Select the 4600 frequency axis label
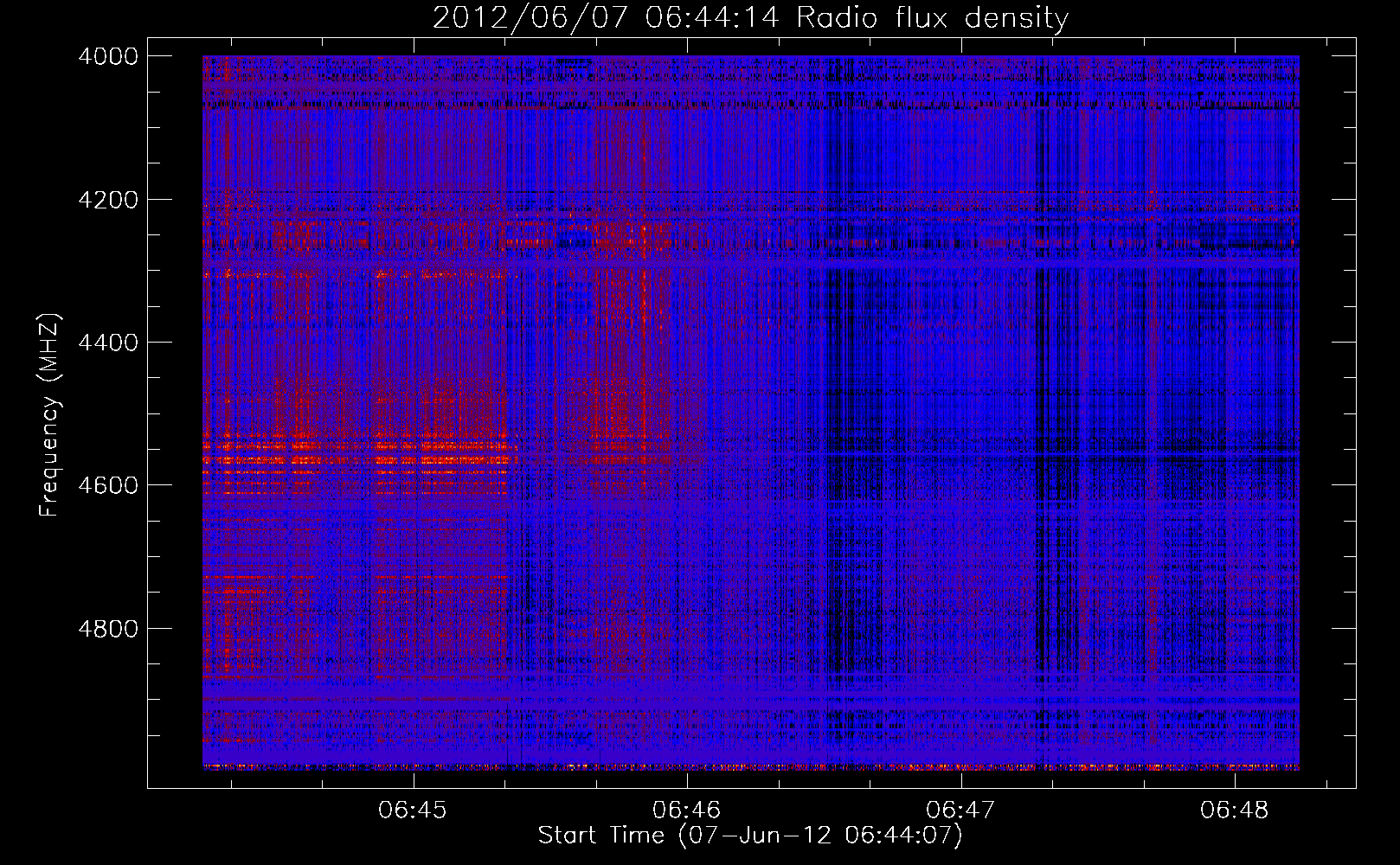Screen dimensions: 1400x865 tap(108, 485)
